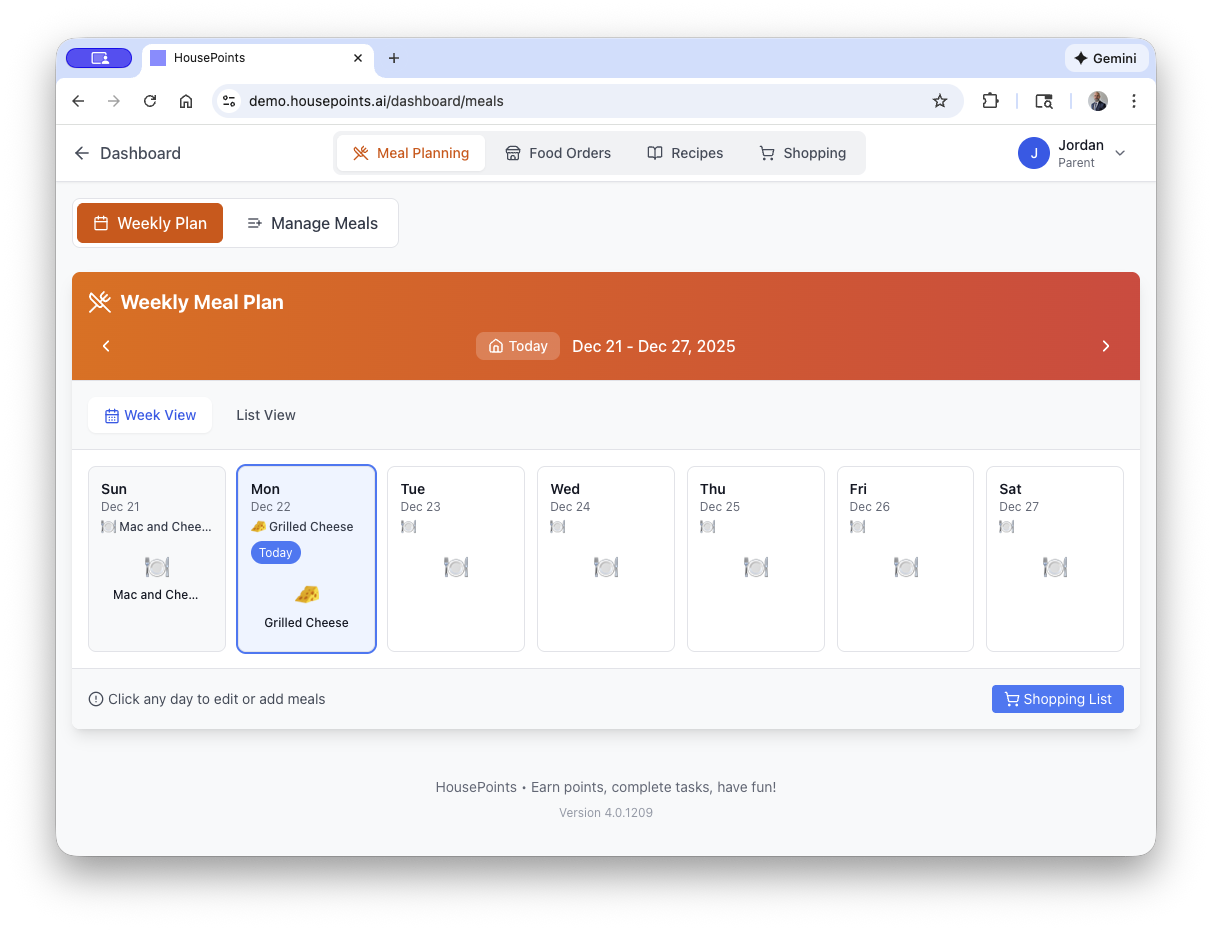1212x930 pixels.
Task: Open the Food Orders tab
Action: tap(558, 153)
